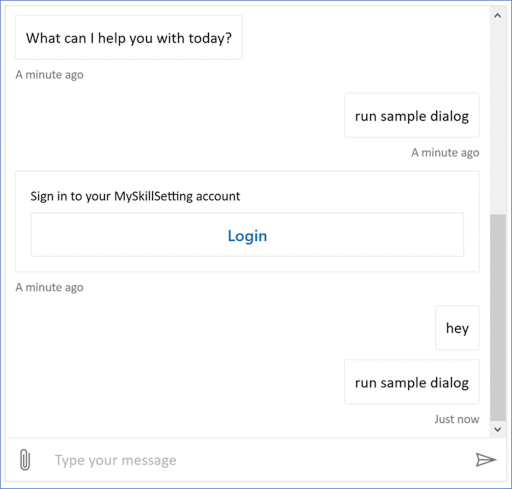This screenshot has height=489, width=512.
Task: Click the vertical scrollbar thumb
Action: pos(498,318)
